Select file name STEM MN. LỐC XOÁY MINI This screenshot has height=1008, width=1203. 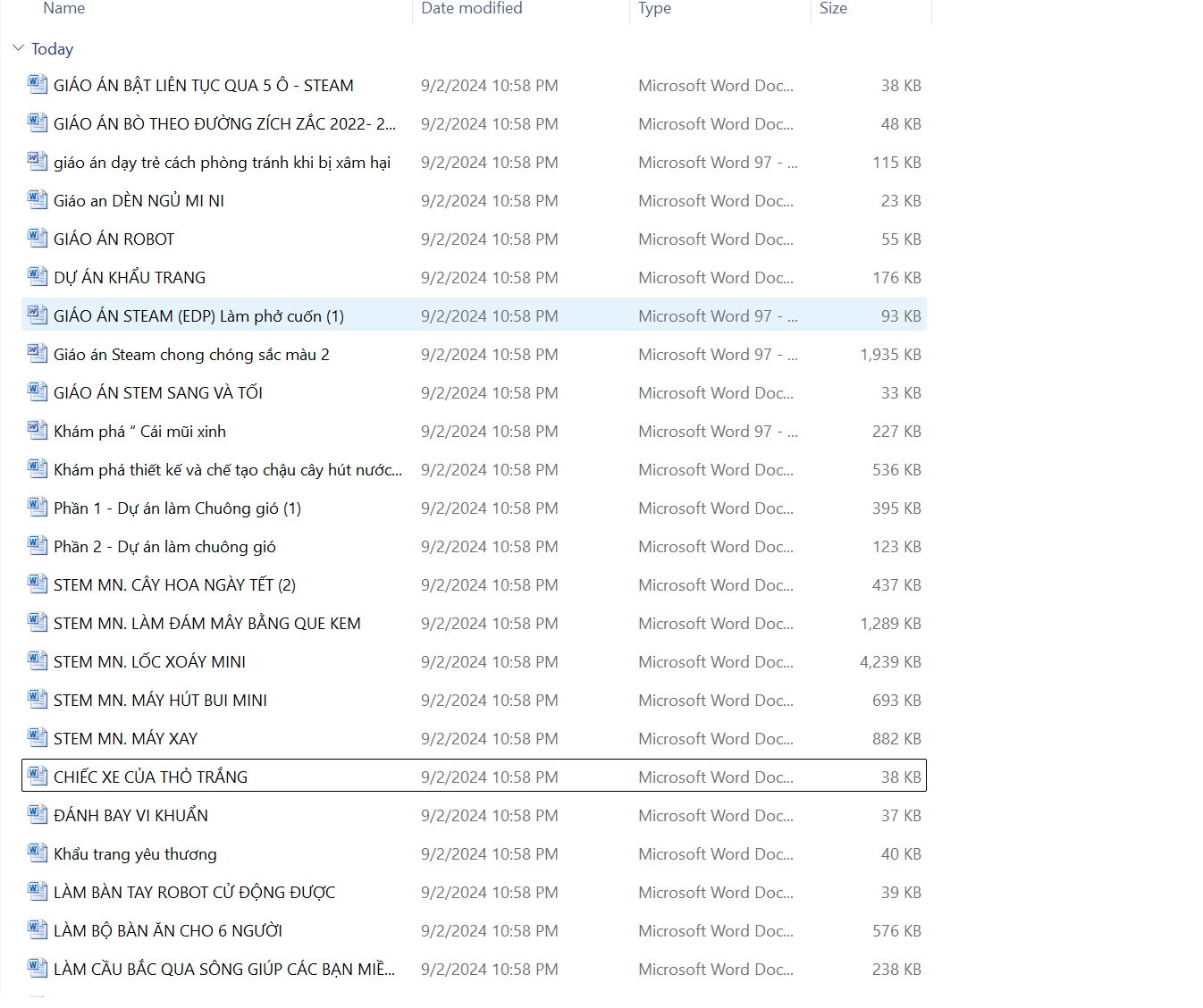tap(149, 662)
